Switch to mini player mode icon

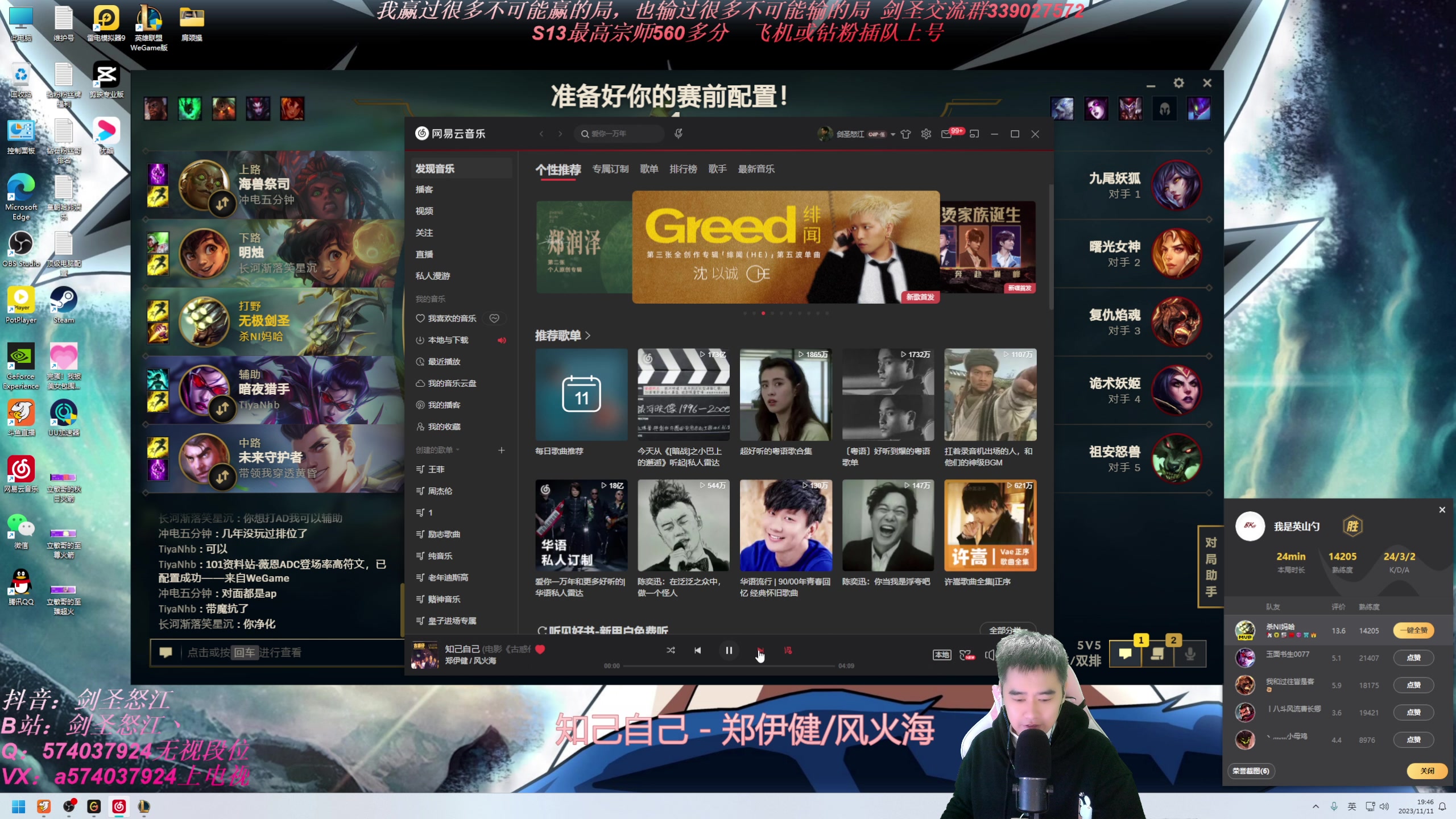point(974,134)
